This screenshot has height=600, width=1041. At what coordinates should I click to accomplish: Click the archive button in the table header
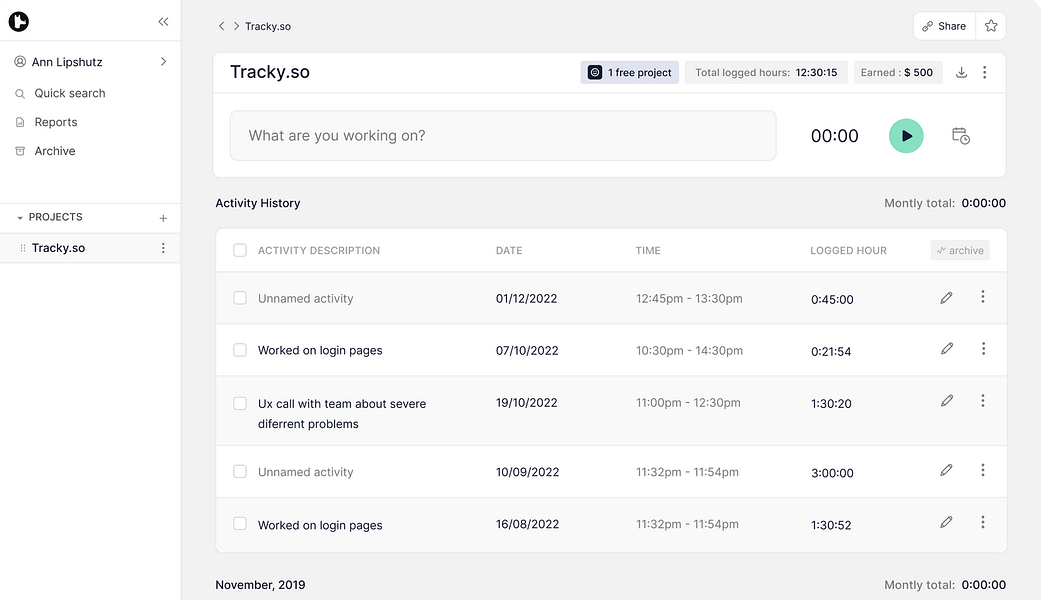point(959,250)
